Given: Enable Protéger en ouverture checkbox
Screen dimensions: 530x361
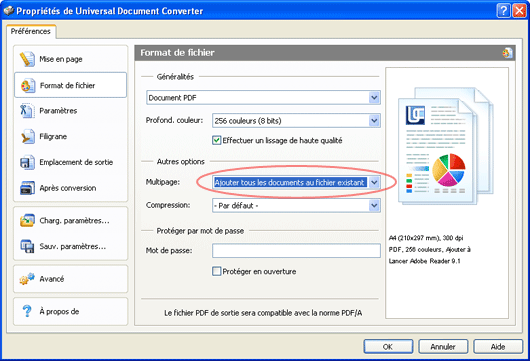Looking at the screenshot, I should (216, 271).
